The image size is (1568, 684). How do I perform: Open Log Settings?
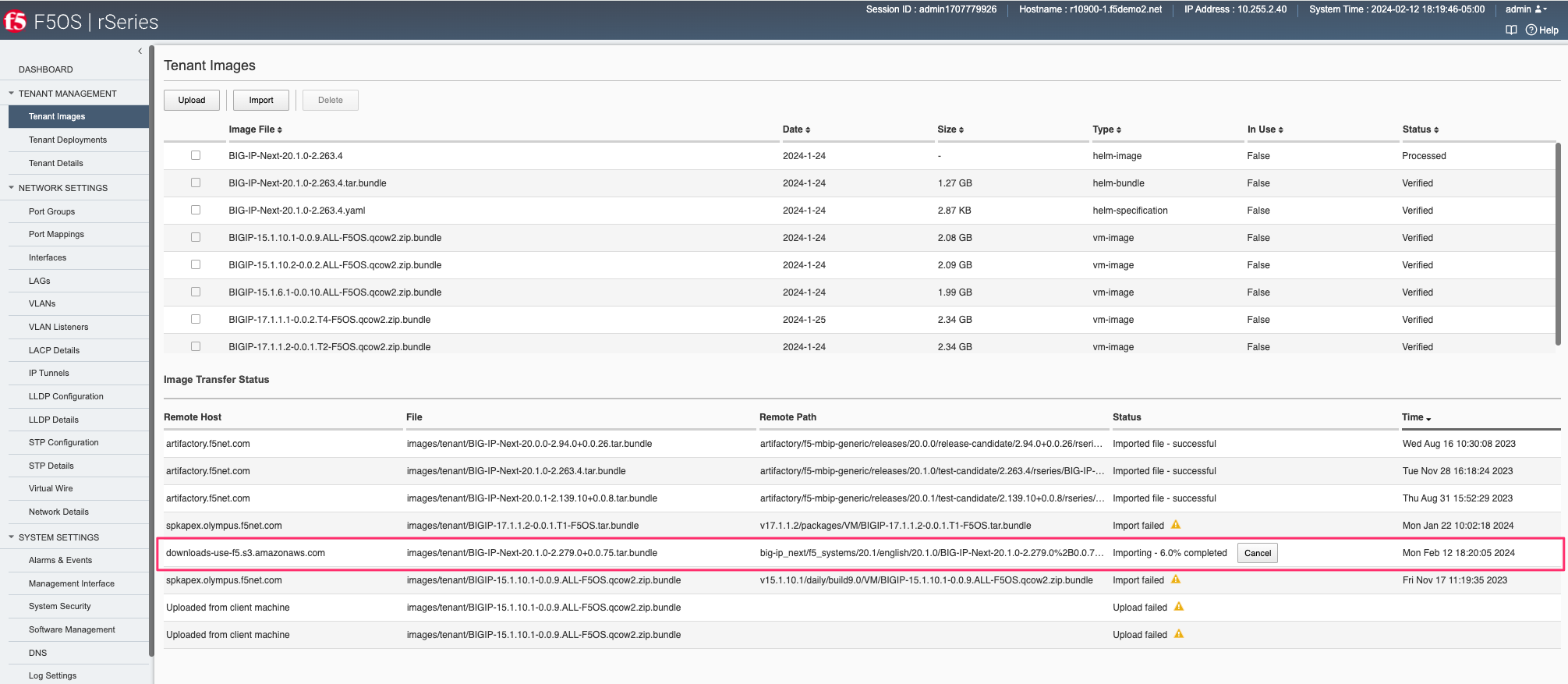click(x=53, y=675)
